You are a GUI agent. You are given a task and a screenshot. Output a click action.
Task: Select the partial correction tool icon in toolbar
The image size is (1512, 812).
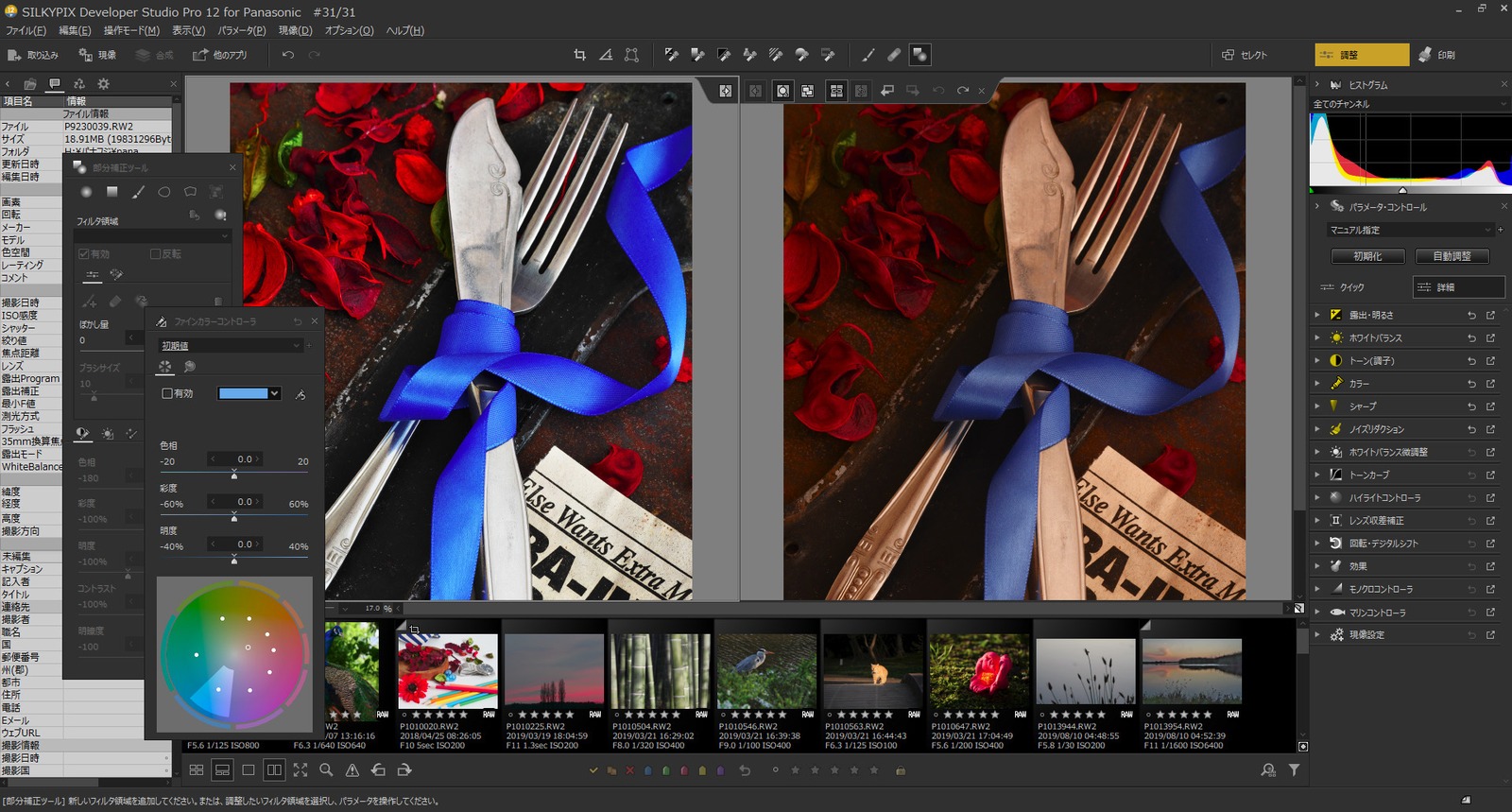[x=919, y=55]
